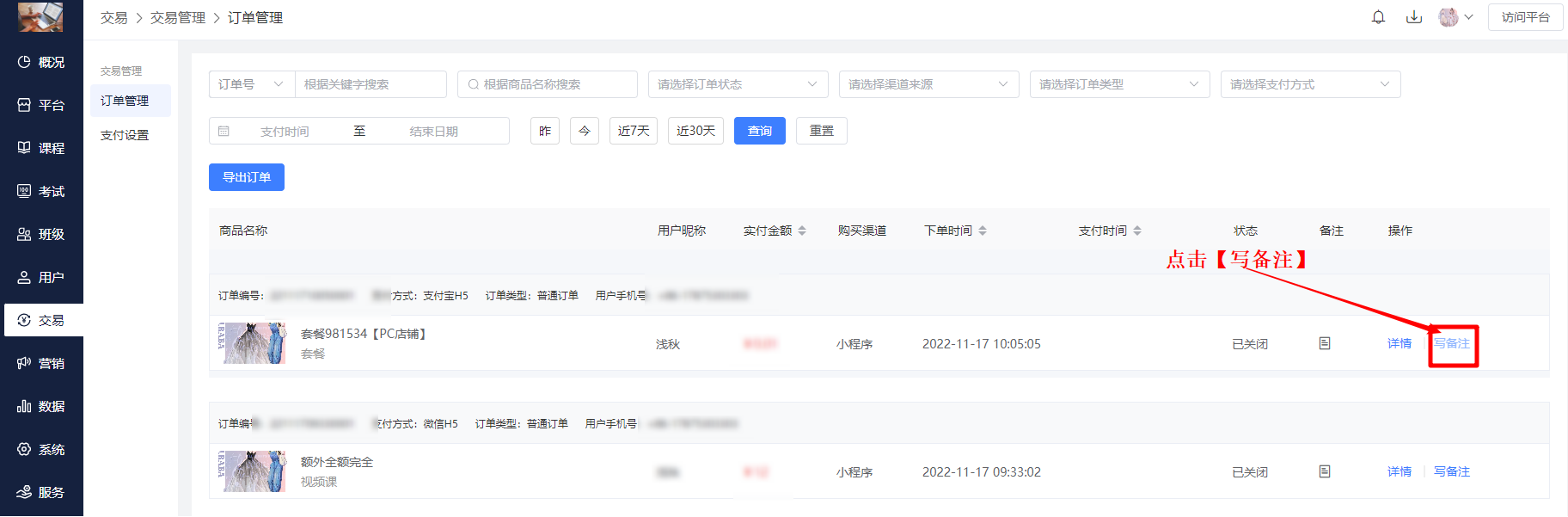Open 数据 in the sidebar
The height and width of the screenshot is (517, 1568).
(41, 406)
